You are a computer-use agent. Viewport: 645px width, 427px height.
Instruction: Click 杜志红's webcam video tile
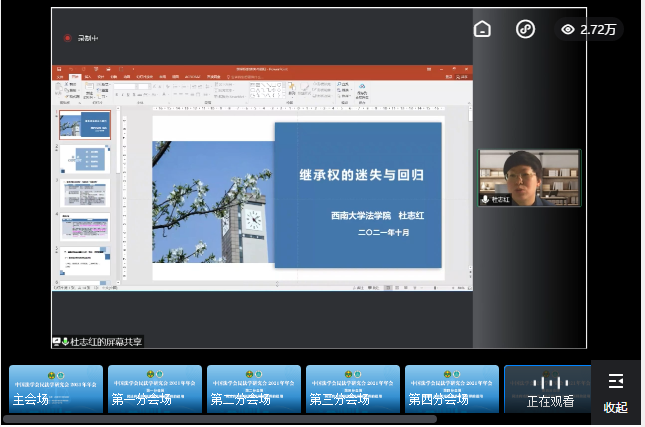tap(529, 177)
